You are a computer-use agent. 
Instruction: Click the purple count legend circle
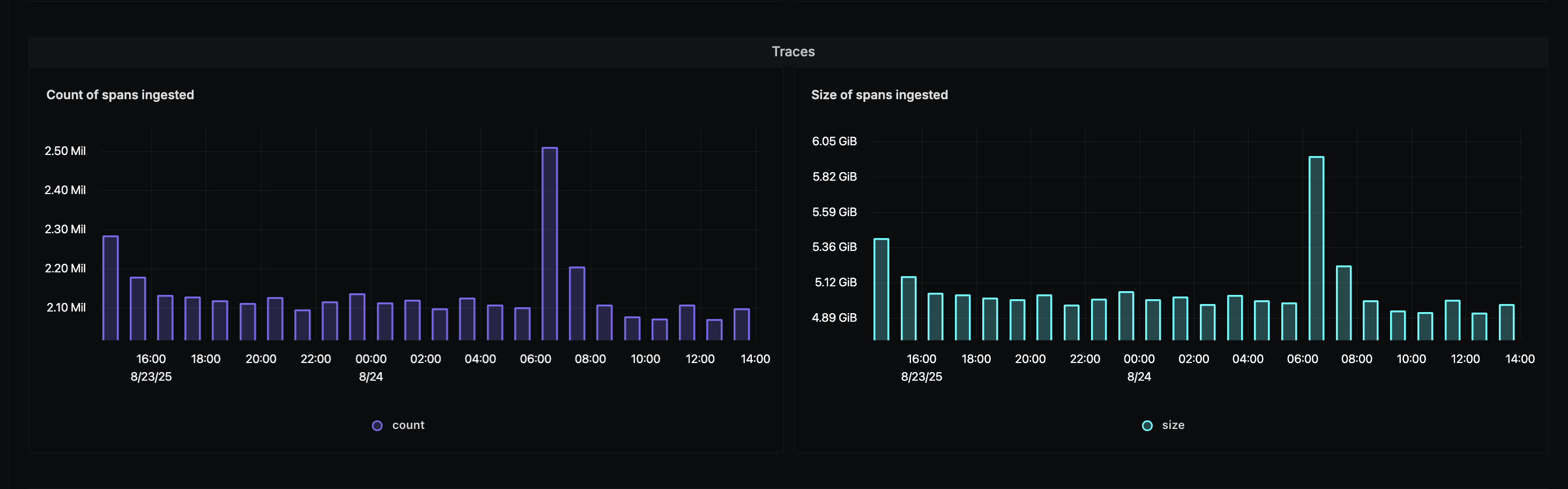pos(377,426)
